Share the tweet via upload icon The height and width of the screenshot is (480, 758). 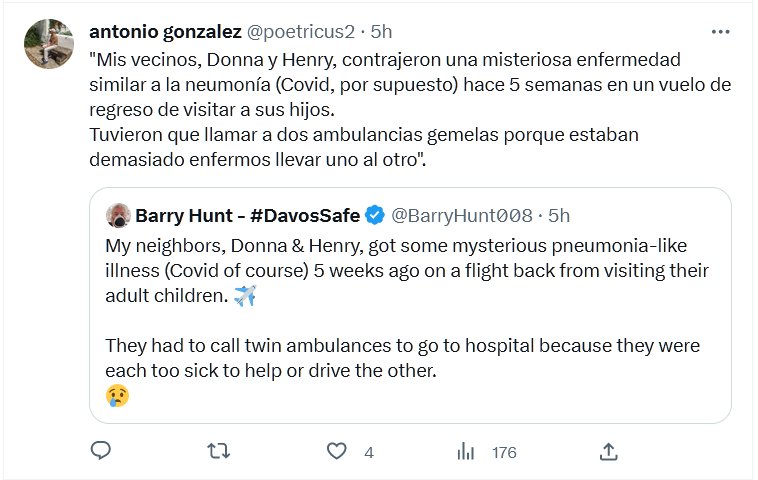(607, 451)
